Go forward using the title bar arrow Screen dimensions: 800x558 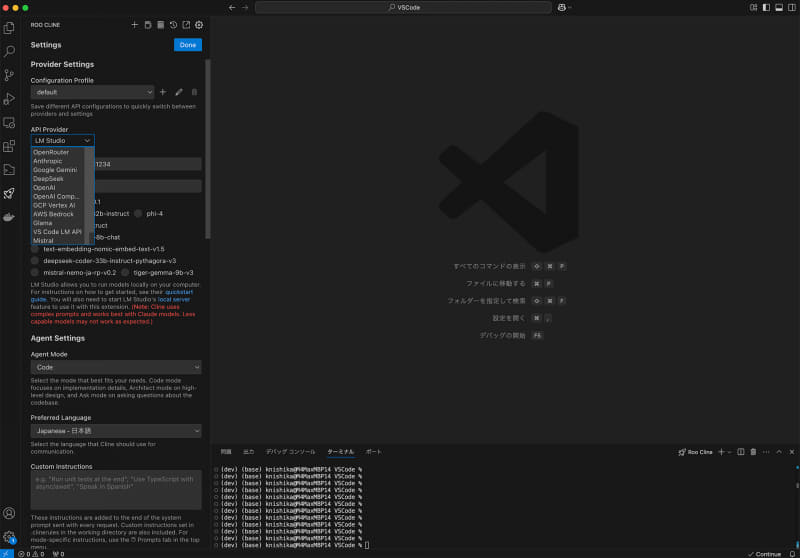click(x=245, y=7)
